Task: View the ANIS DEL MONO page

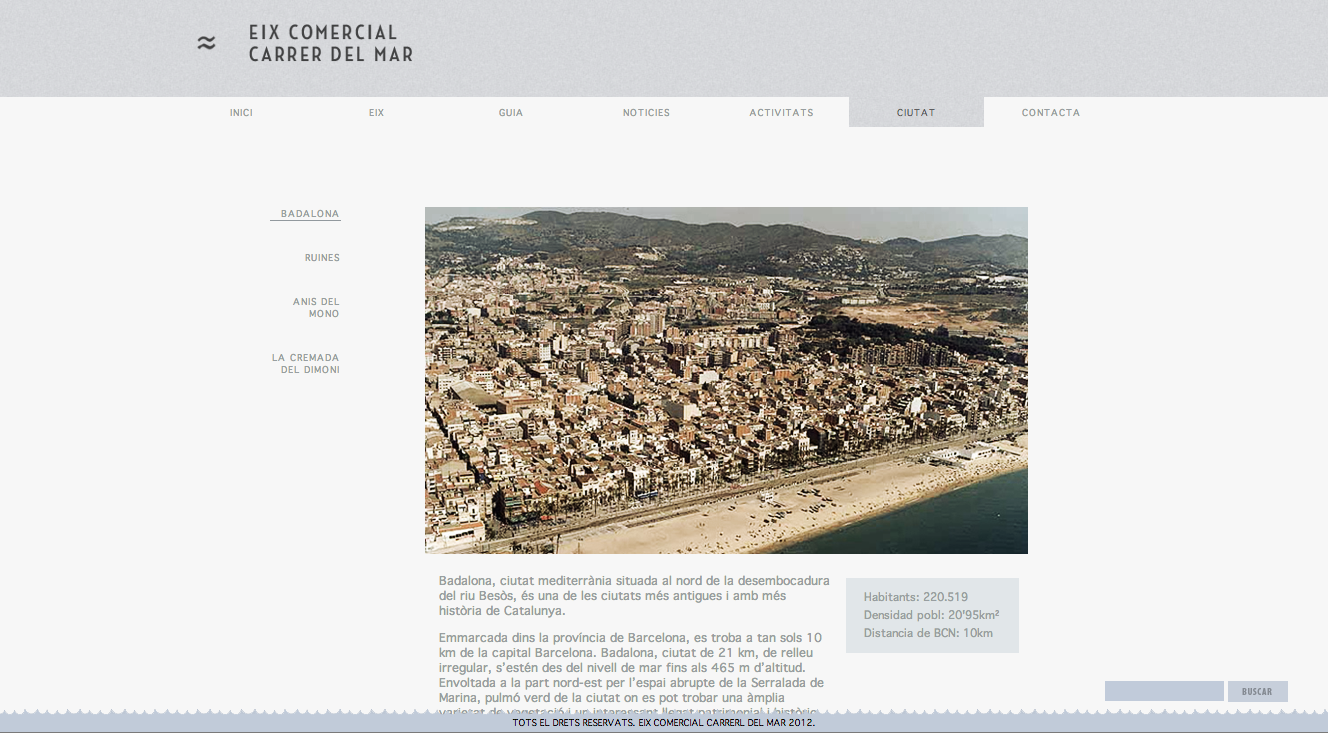Action: [315, 307]
